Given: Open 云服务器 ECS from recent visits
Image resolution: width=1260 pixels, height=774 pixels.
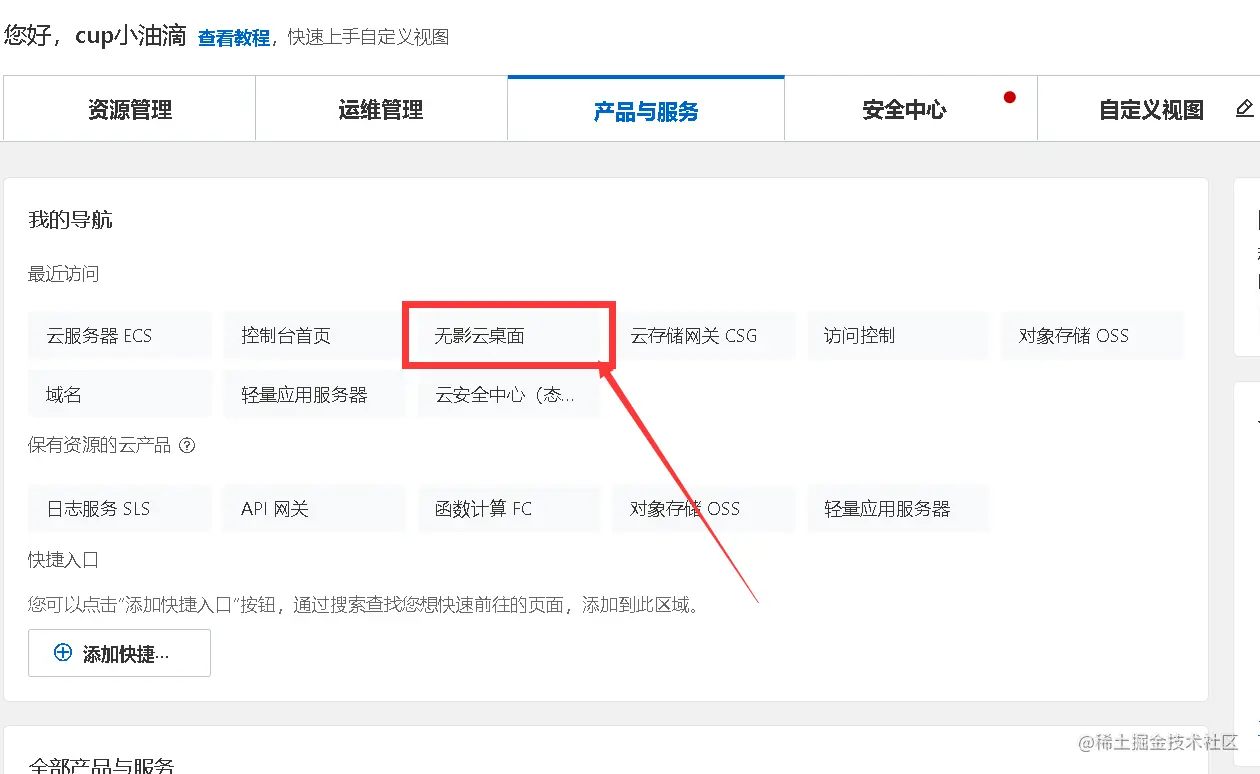Looking at the screenshot, I should tap(120, 336).
